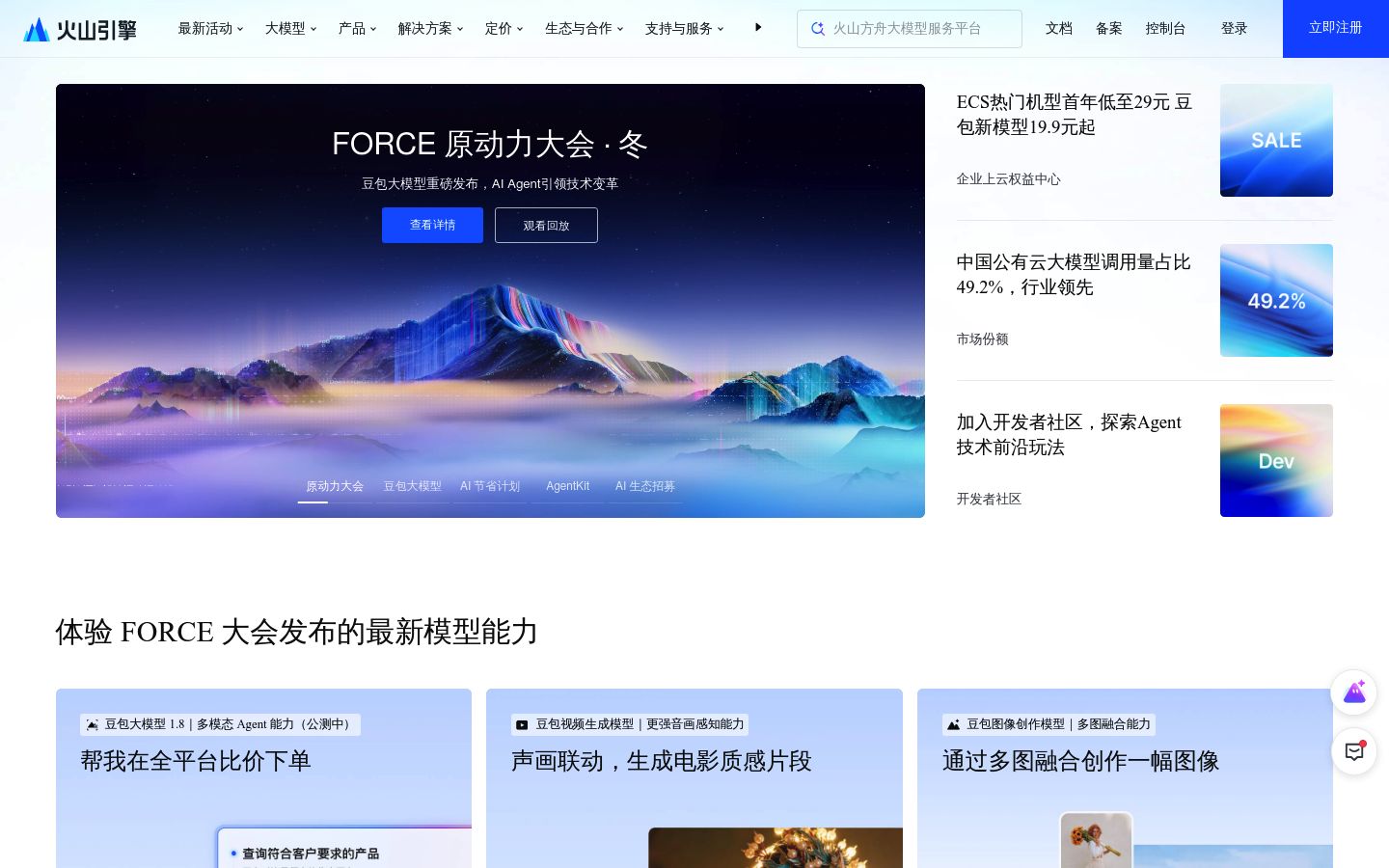1389x868 pixels.
Task: Click the 企业上云权益中心 text
Action: [x=1008, y=179]
